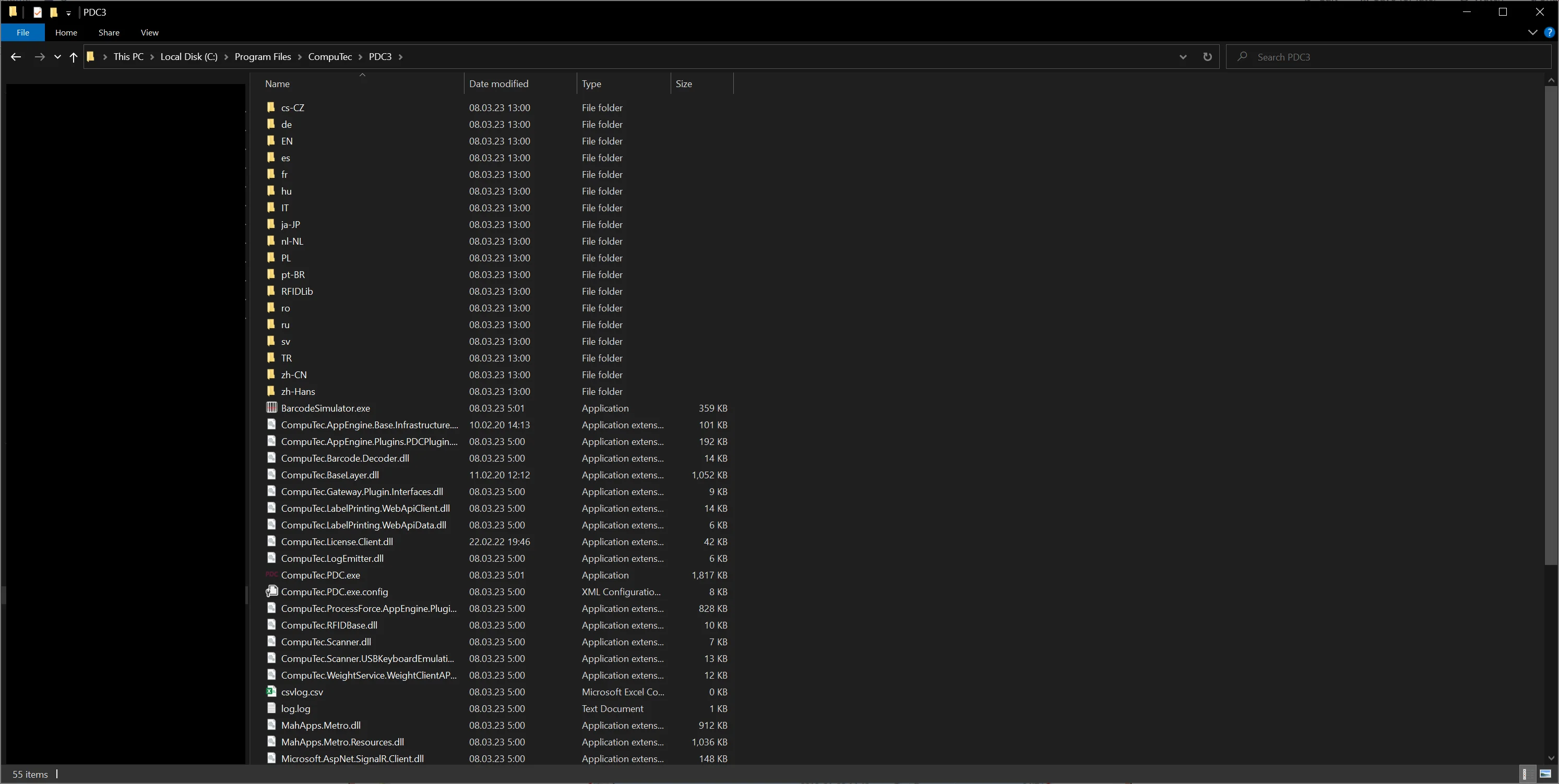Navigate to Program Files via breadcrumb

pos(263,56)
